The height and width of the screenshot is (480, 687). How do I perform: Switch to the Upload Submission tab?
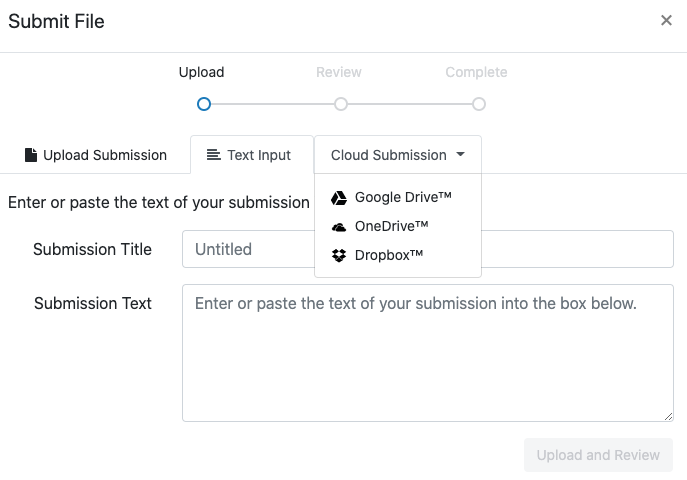96,155
